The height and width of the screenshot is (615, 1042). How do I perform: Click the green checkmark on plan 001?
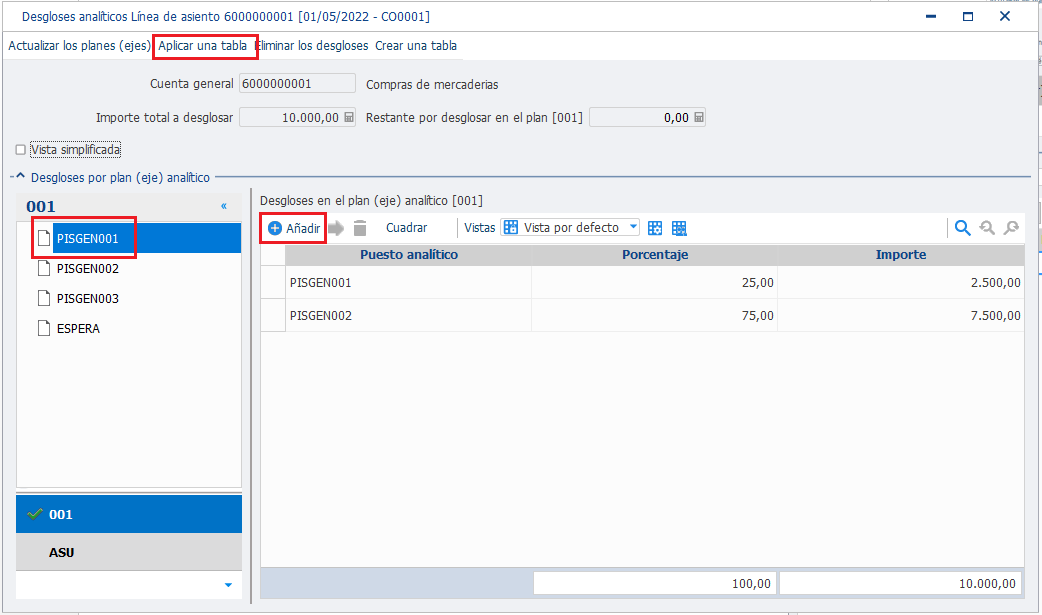[x=35, y=514]
